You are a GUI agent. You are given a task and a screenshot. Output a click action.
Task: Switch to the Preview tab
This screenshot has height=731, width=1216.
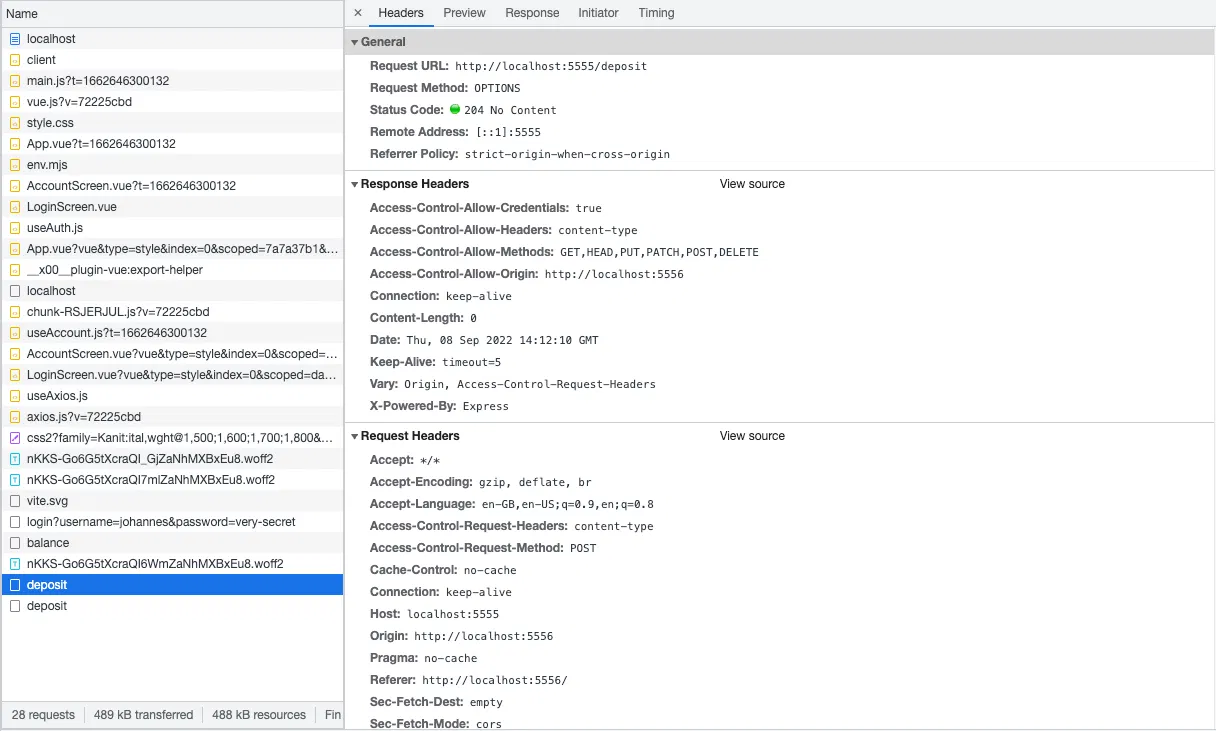pos(464,13)
